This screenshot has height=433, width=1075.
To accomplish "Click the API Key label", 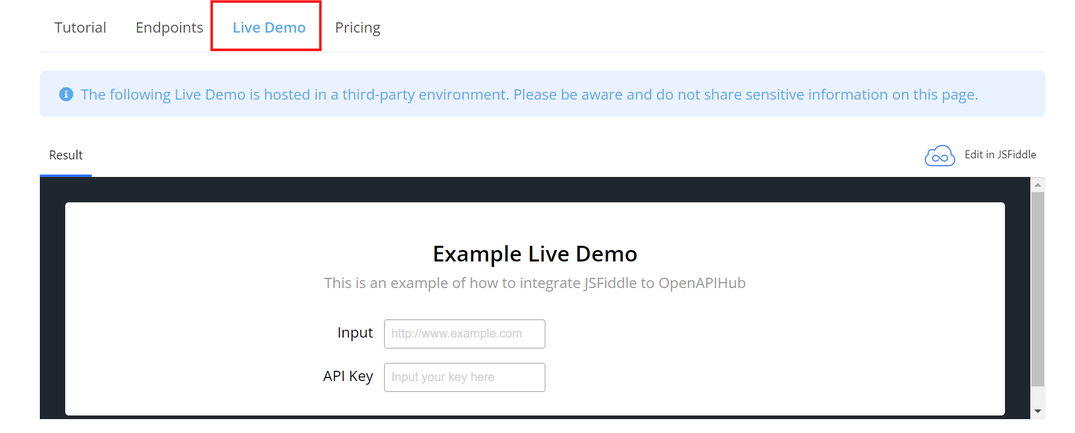I will (x=347, y=376).
